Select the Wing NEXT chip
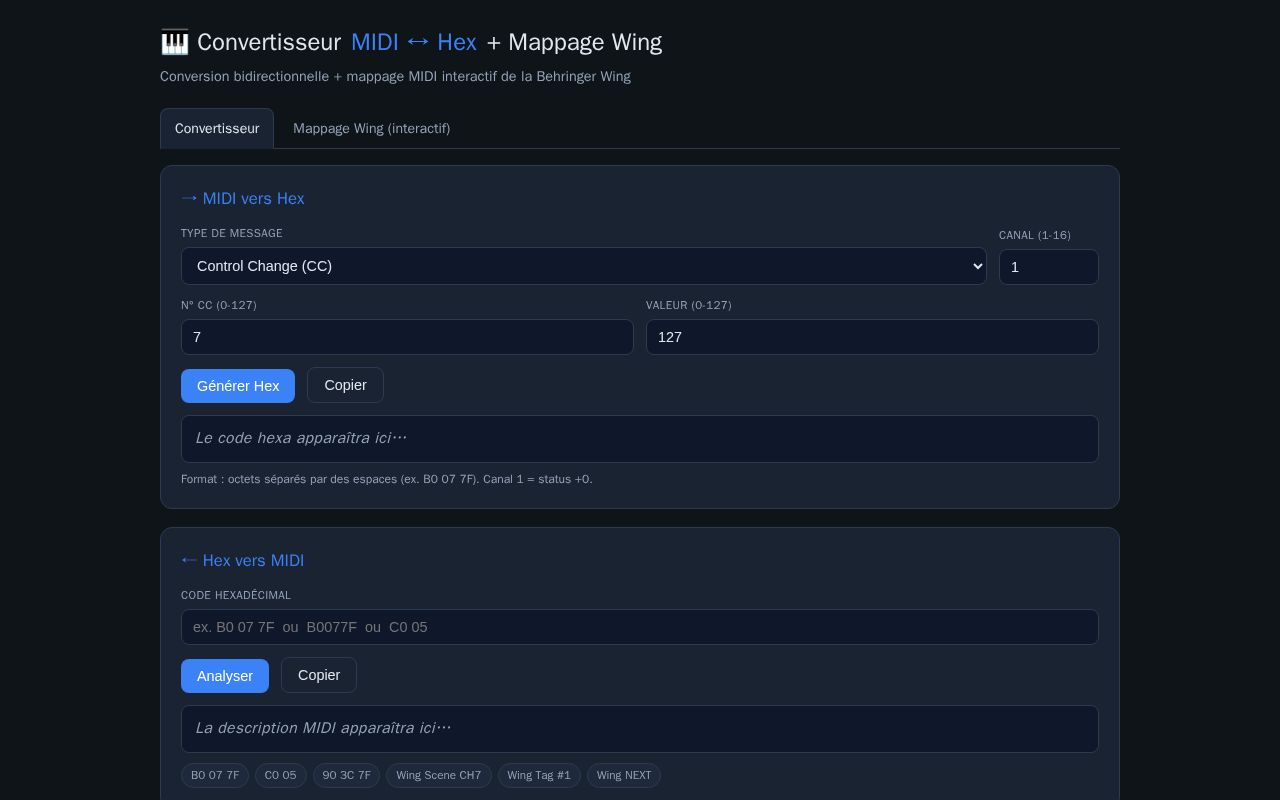This screenshot has height=800, width=1280. click(x=624, y=775)
